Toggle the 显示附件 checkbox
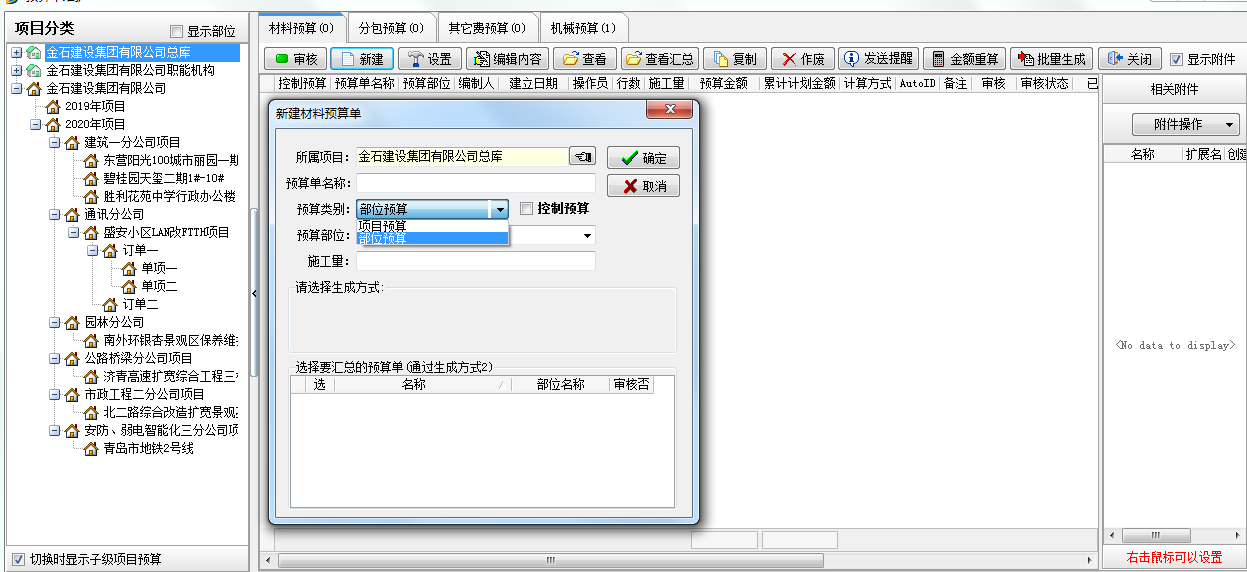 (1176, 59)
